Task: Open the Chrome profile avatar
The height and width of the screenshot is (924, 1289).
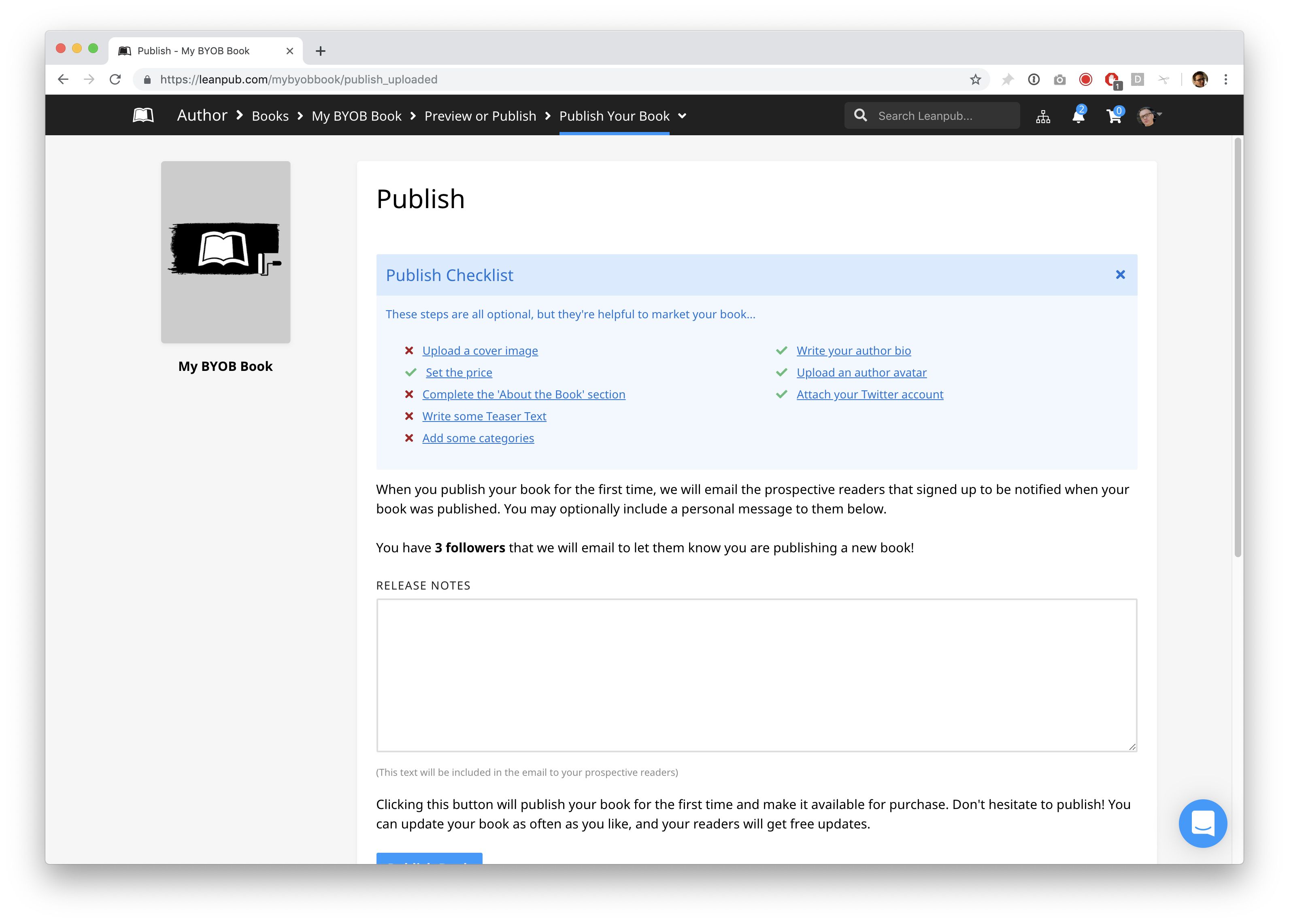Action: tap(1200, 80)
